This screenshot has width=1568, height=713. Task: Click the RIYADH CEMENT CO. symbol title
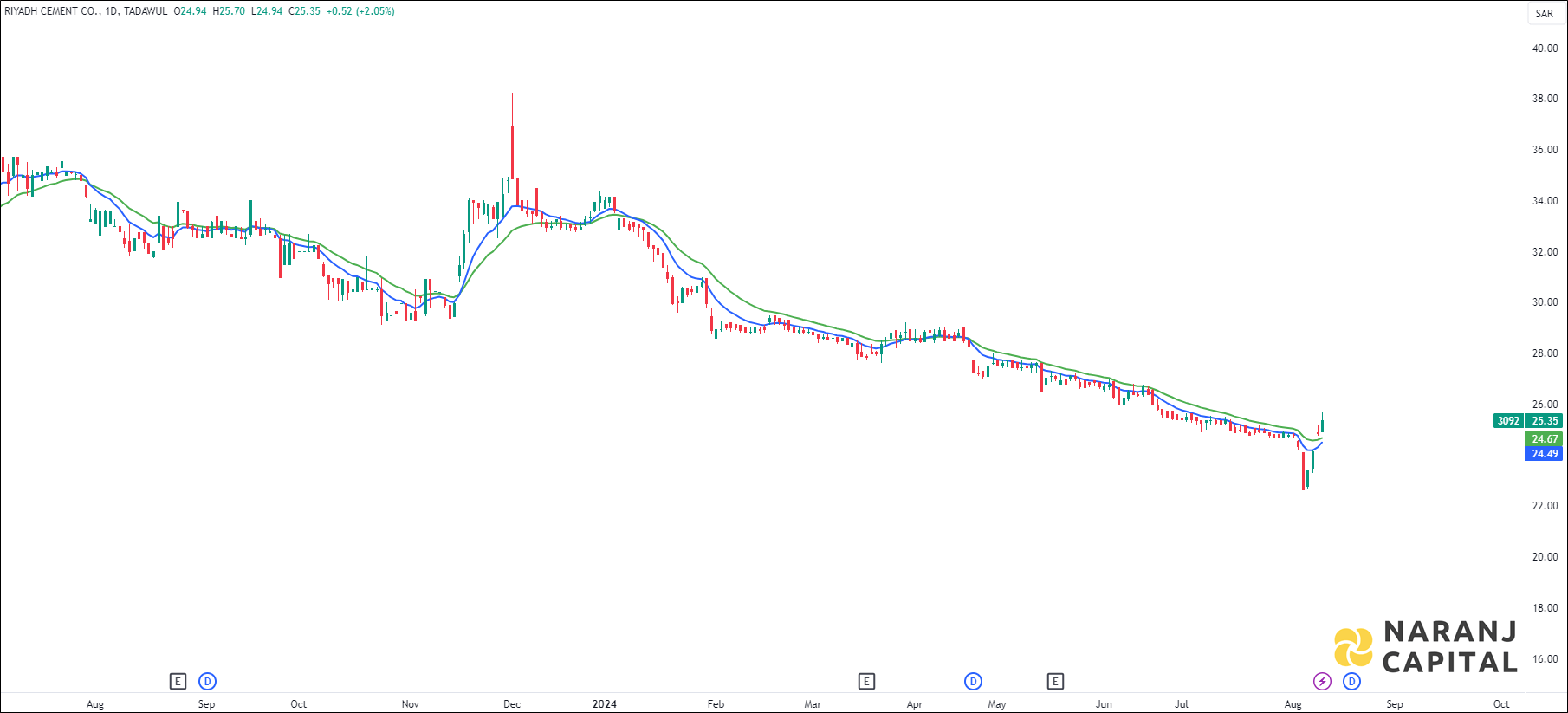52,11
